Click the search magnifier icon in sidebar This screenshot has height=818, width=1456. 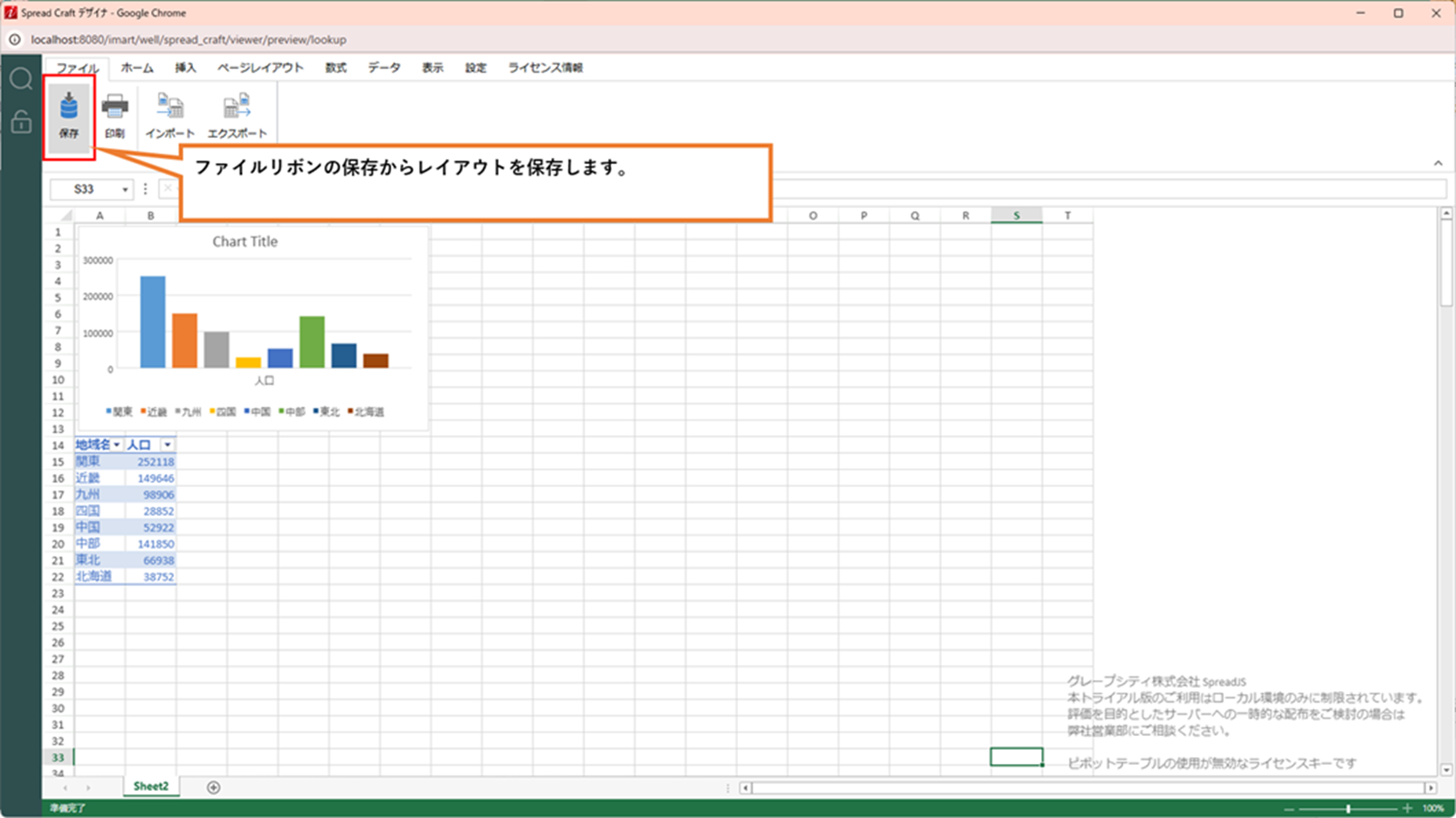click(21, 79)
